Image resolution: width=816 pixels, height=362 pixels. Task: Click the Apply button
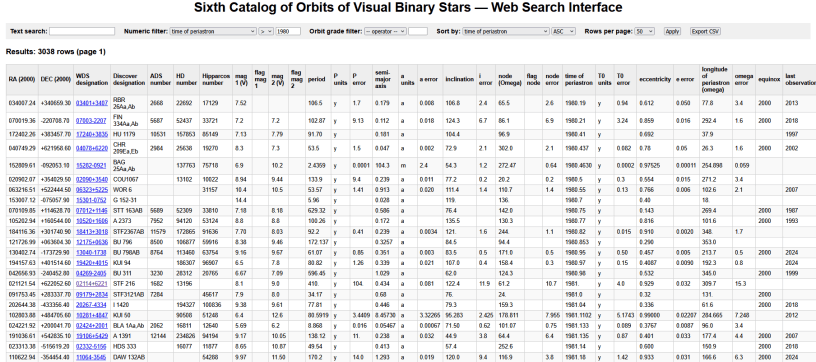pos(672,31)
